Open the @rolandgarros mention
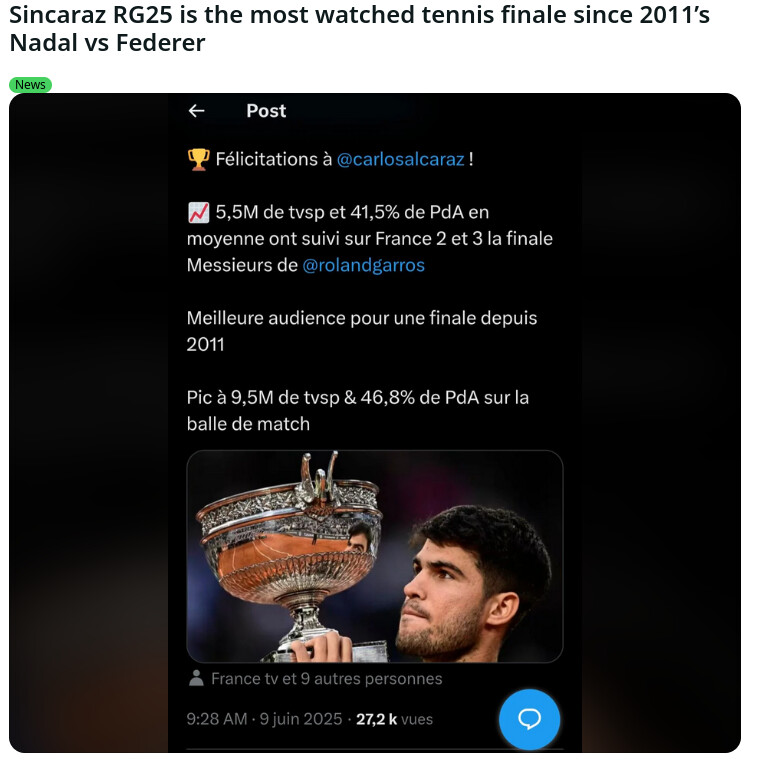The height and width of the screenshot is (775, 757). pyautogui.click(x=363, y=265)
